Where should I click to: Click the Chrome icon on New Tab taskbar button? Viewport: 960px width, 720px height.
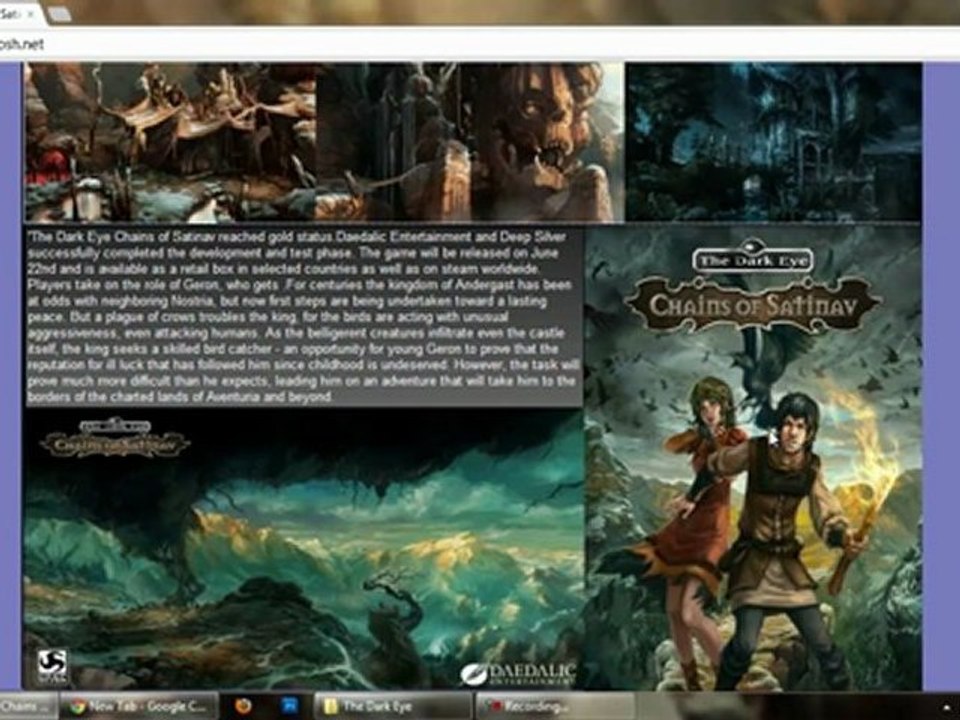(x=77, y=706)
